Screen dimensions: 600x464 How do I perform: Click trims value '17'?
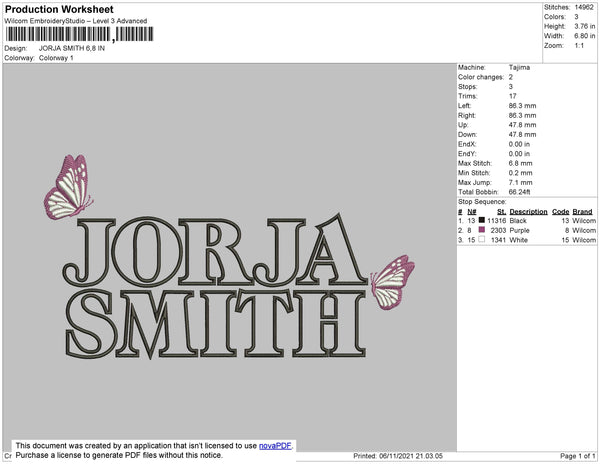[x=512, y=96]
